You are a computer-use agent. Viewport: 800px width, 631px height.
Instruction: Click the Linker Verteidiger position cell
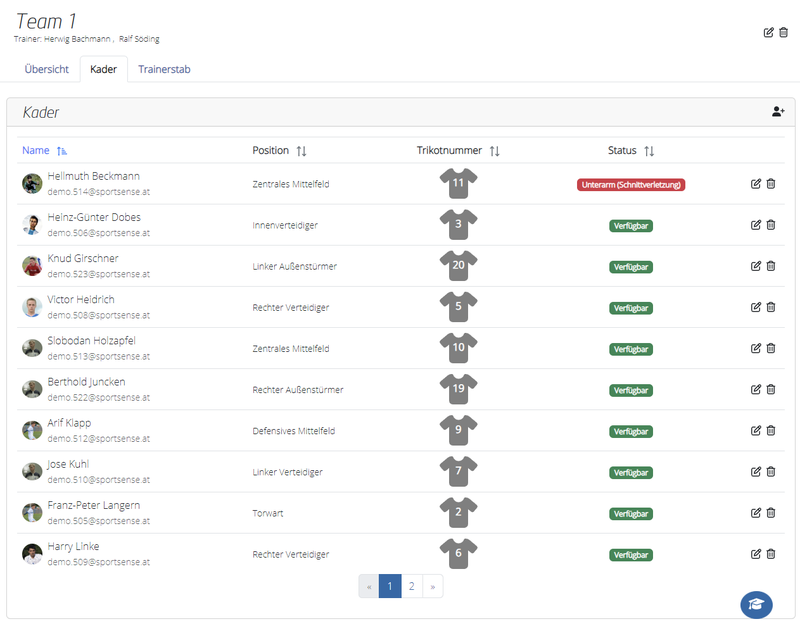(287, 472)
